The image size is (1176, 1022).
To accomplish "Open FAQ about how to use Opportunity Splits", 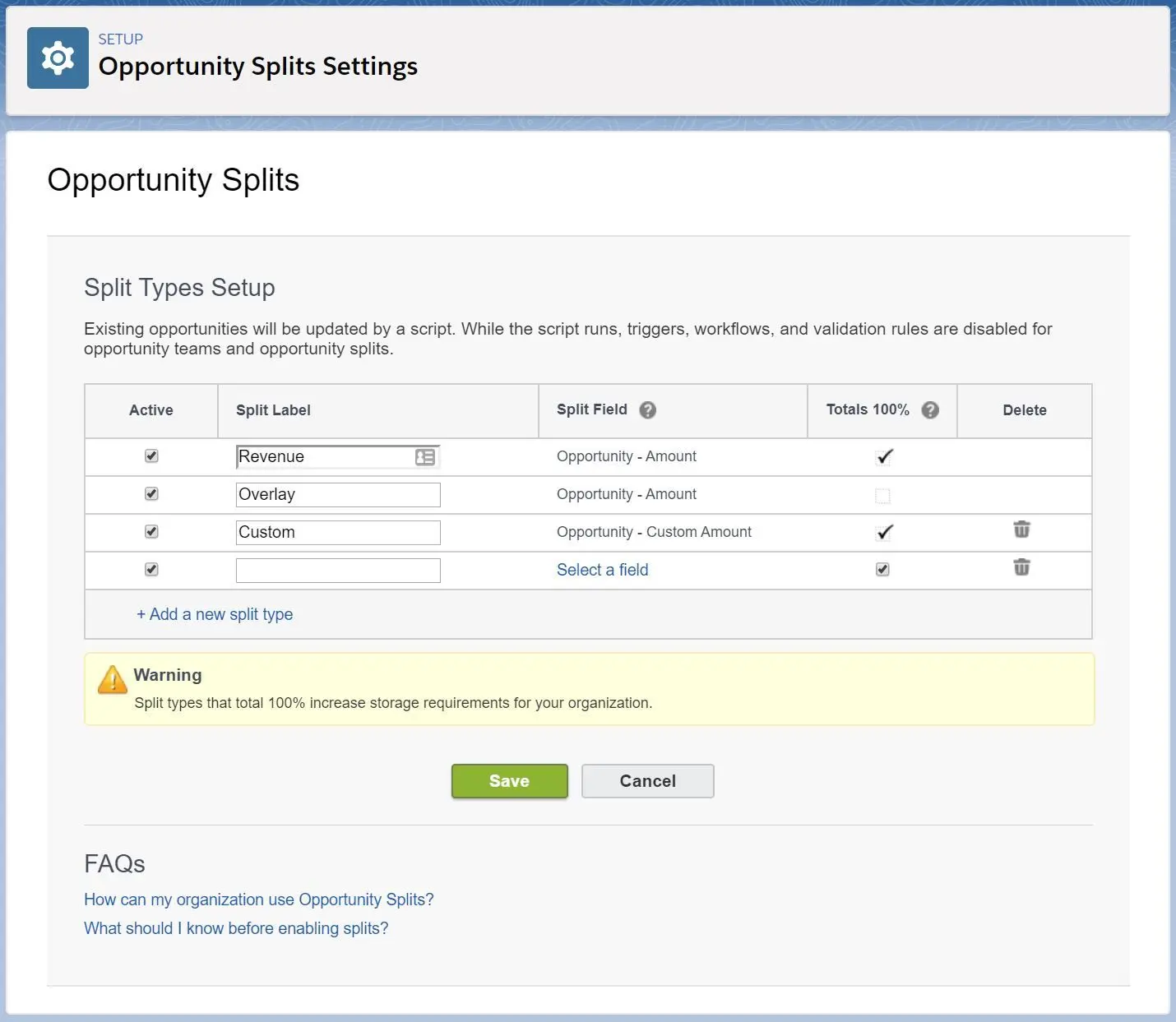I will click(x=258, y=899).
